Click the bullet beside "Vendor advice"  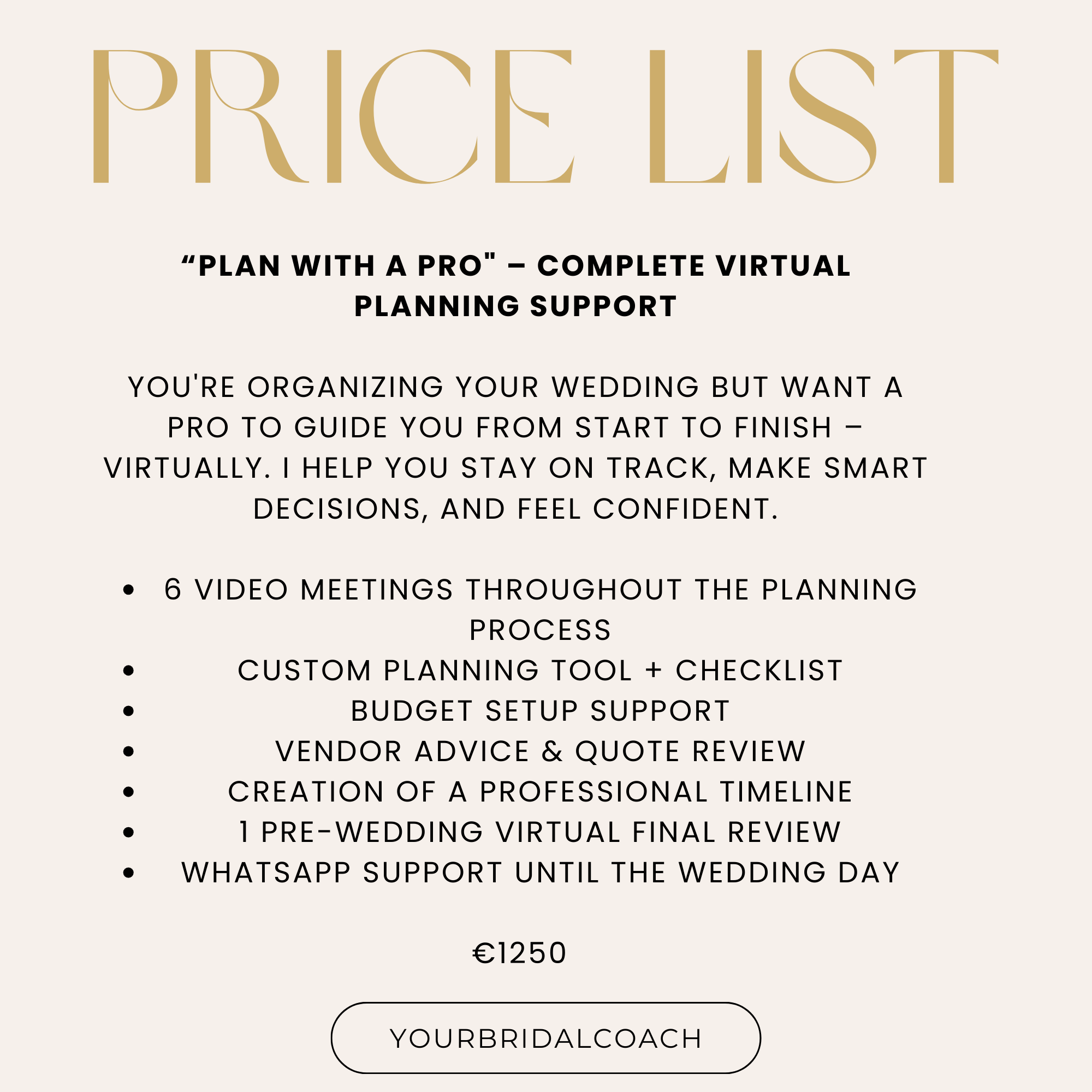click(129, 752)
